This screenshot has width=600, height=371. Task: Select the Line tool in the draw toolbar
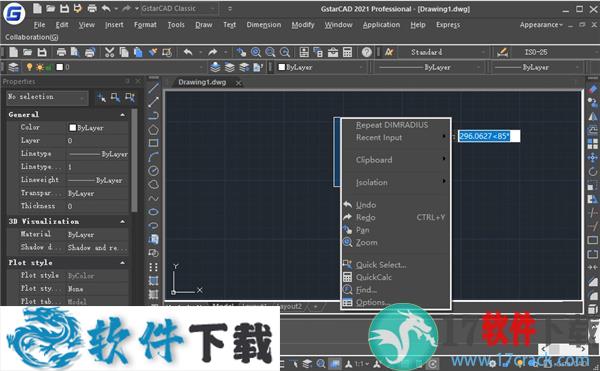click(x=153, y=88)
